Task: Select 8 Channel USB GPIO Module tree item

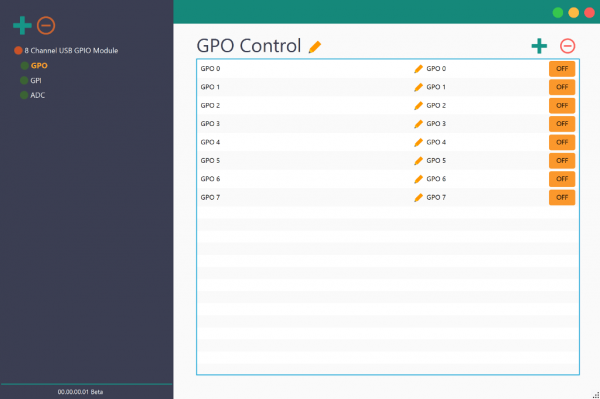Action: (x=71, y=50)
